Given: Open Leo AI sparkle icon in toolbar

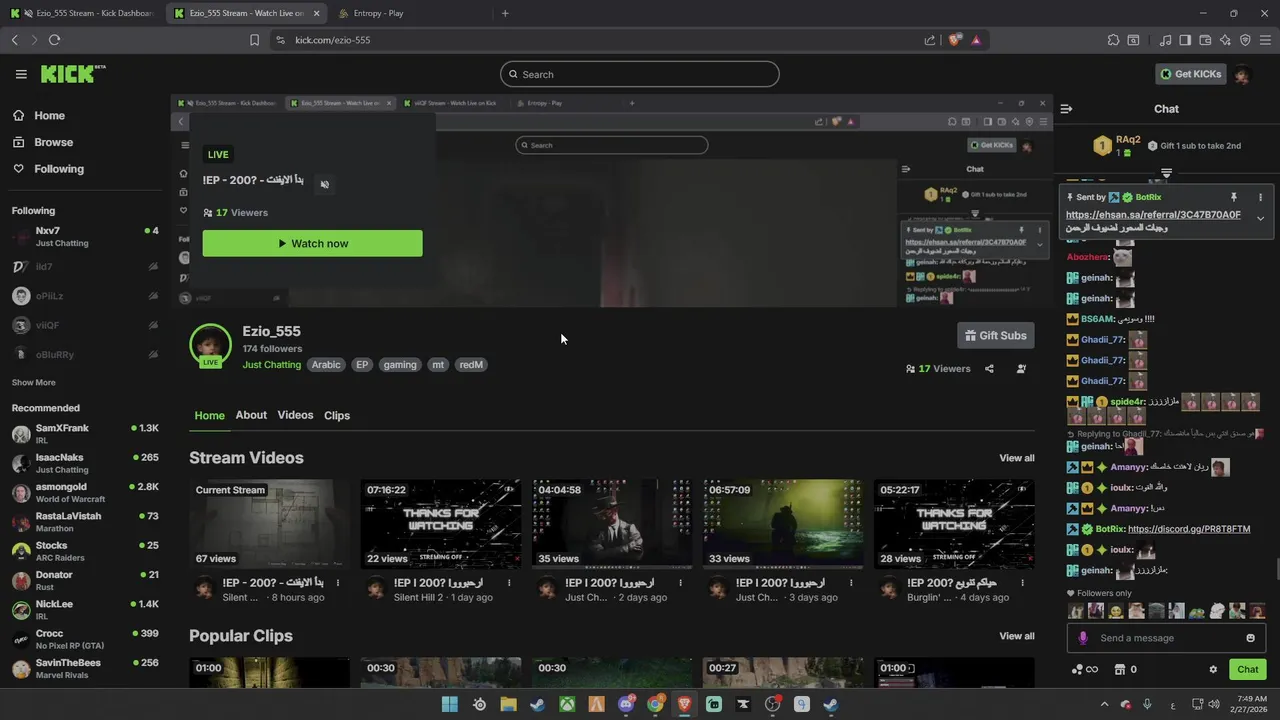Looking at the screenshot, I should pos(1225,40).
